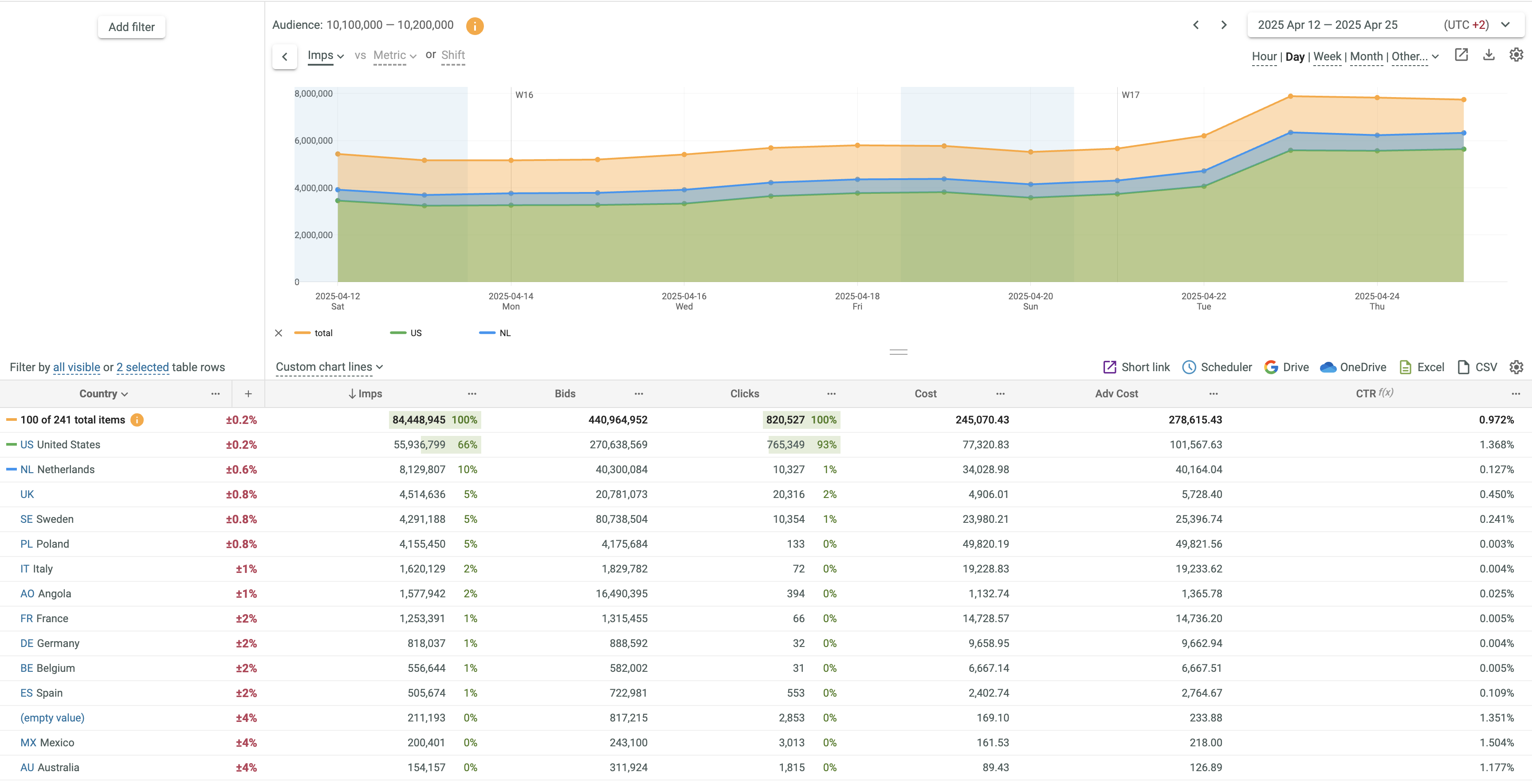The height and width of the screenshot is (784, 1532).
Task: Click the Add filter button
Action: (131, 27)
